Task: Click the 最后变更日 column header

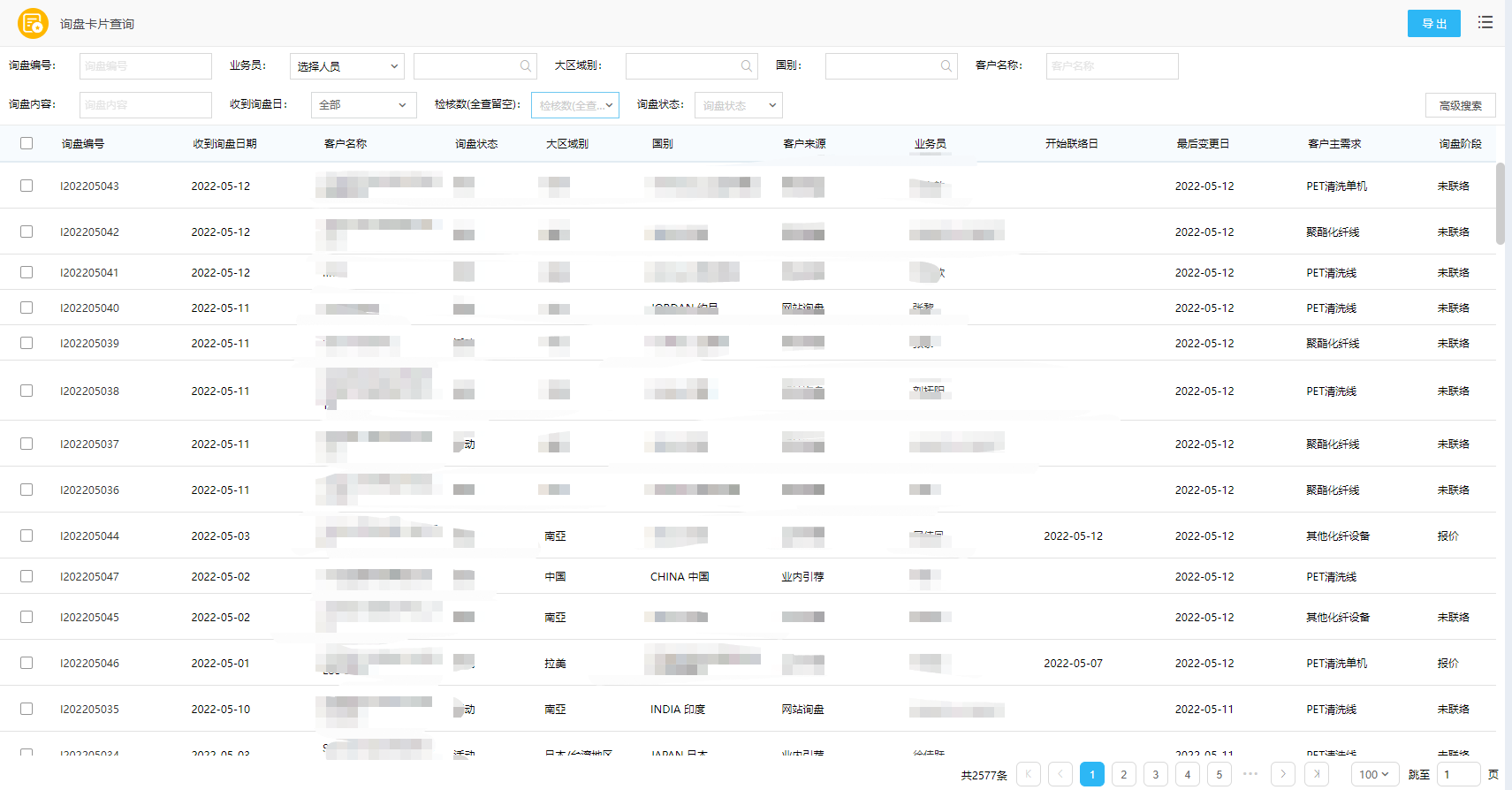Action: pos(1204,143)
